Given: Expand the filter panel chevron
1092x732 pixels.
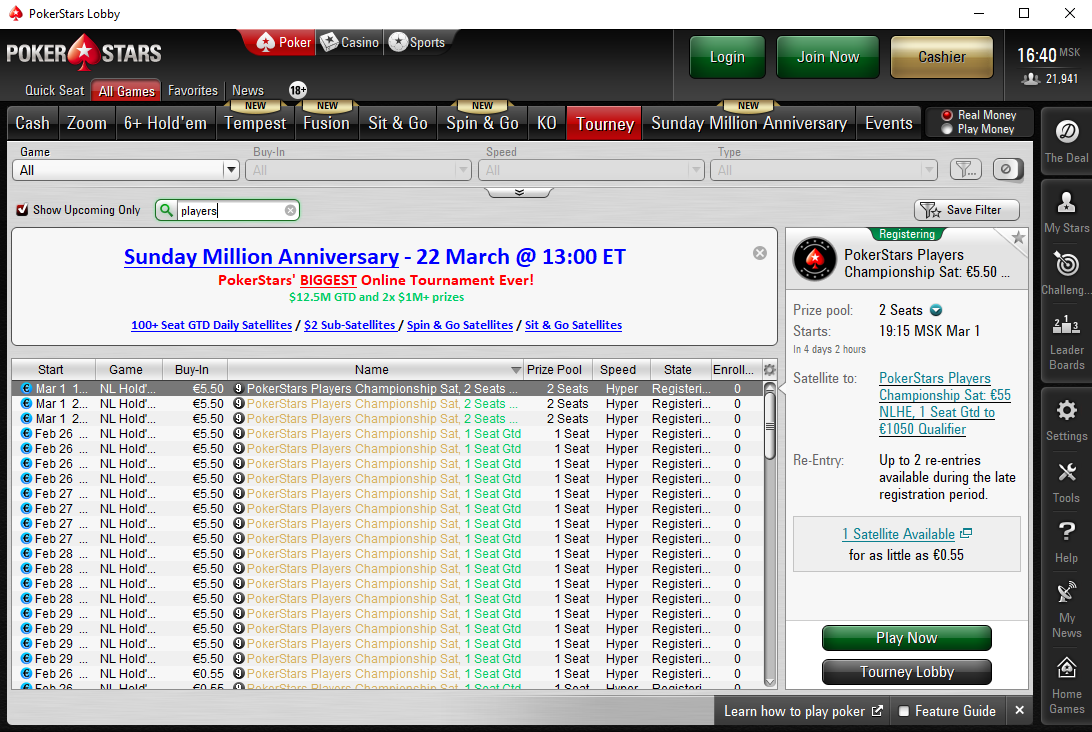Looking at the screenshot, I should click(520, 192).
